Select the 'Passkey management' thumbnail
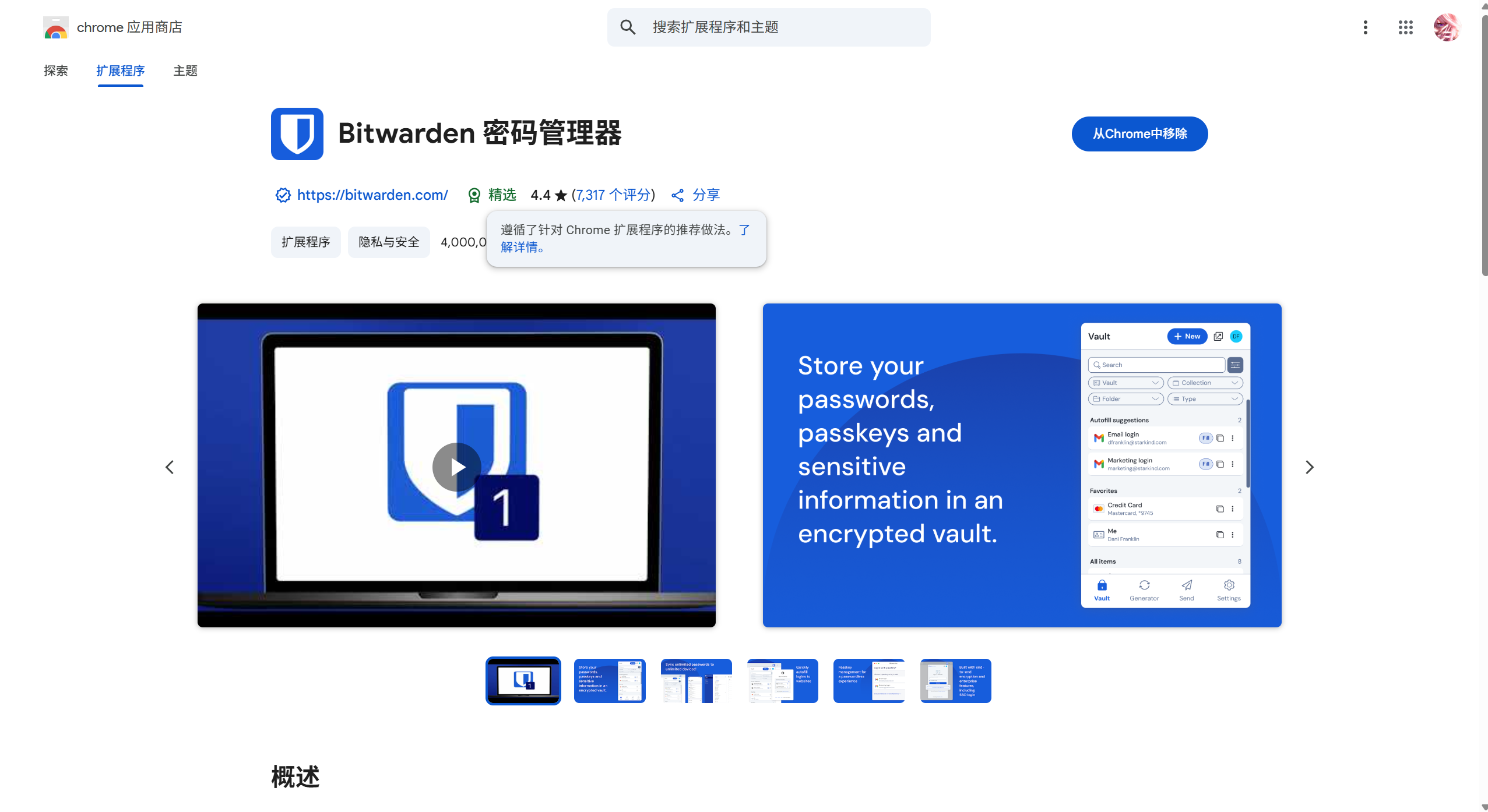1488x812 pixels. click(869, 680)
